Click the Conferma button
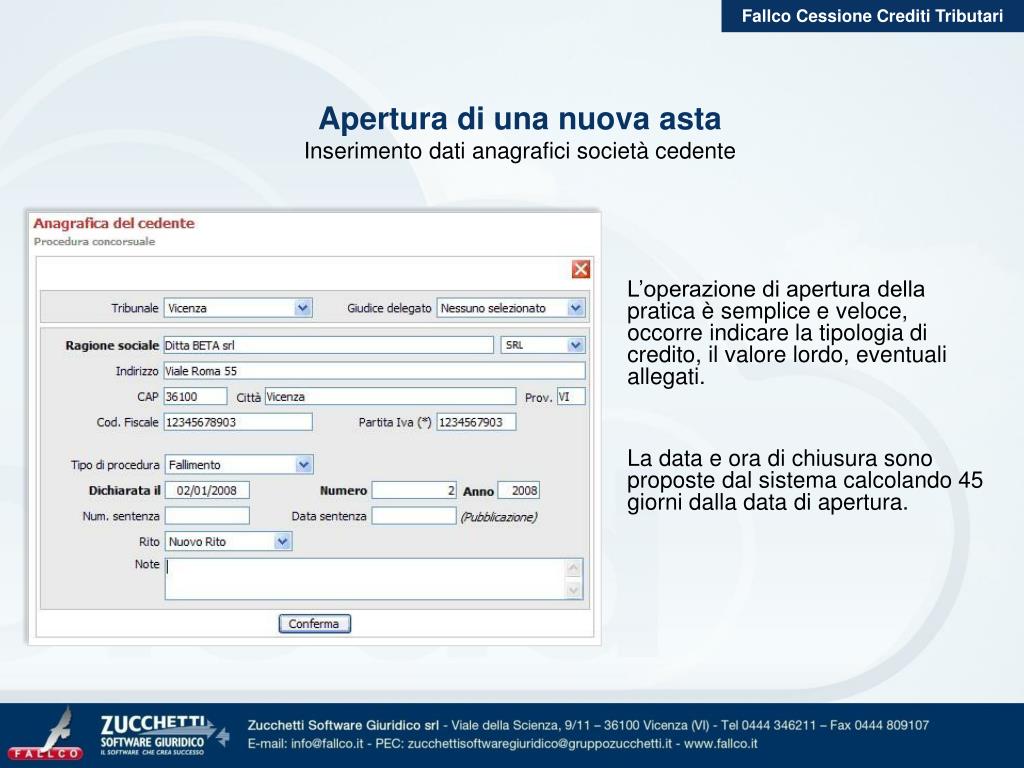1024x768 pixels. 314,624
